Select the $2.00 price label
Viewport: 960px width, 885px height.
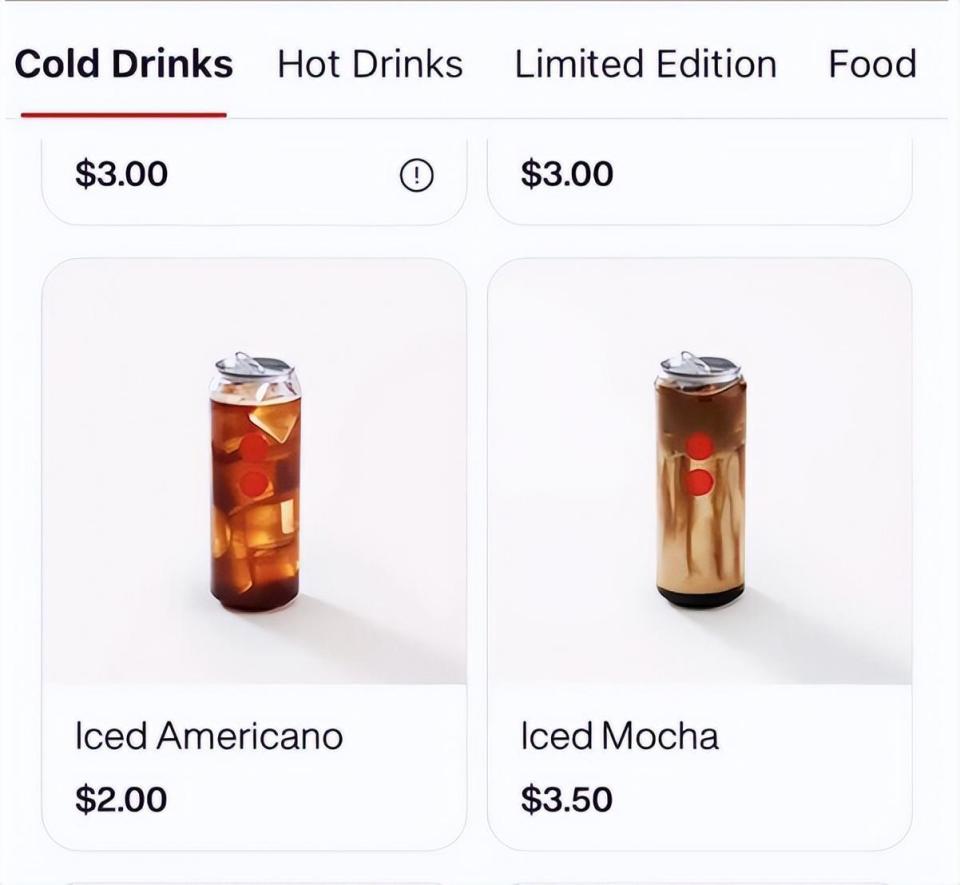pyautogui.click(x=121, y=799)
